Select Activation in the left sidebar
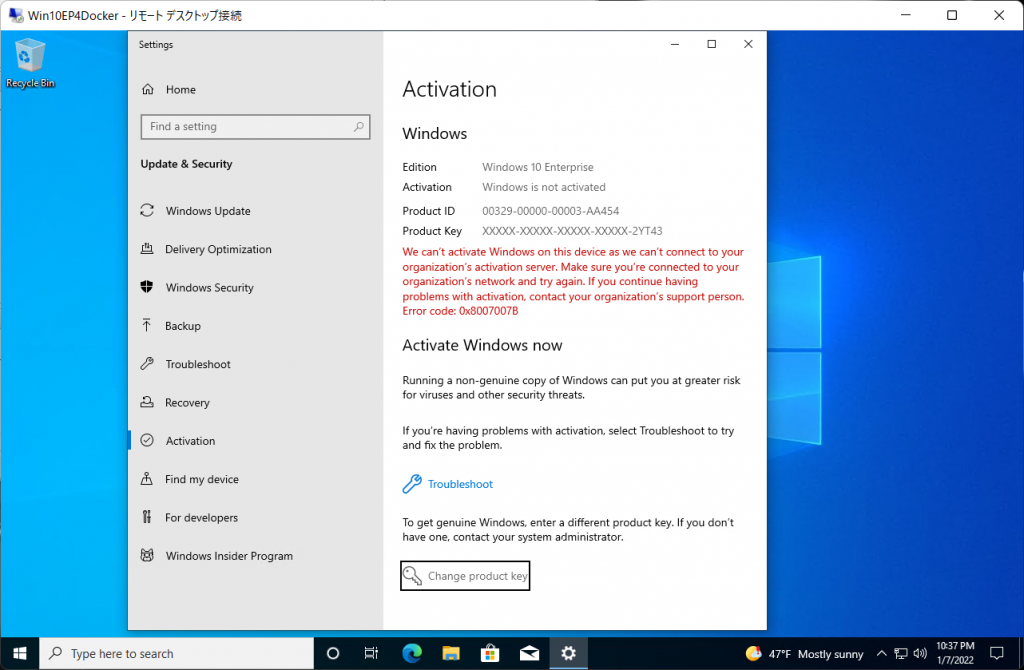Screen dimensions: 1024x670 [x=190, y=441]
